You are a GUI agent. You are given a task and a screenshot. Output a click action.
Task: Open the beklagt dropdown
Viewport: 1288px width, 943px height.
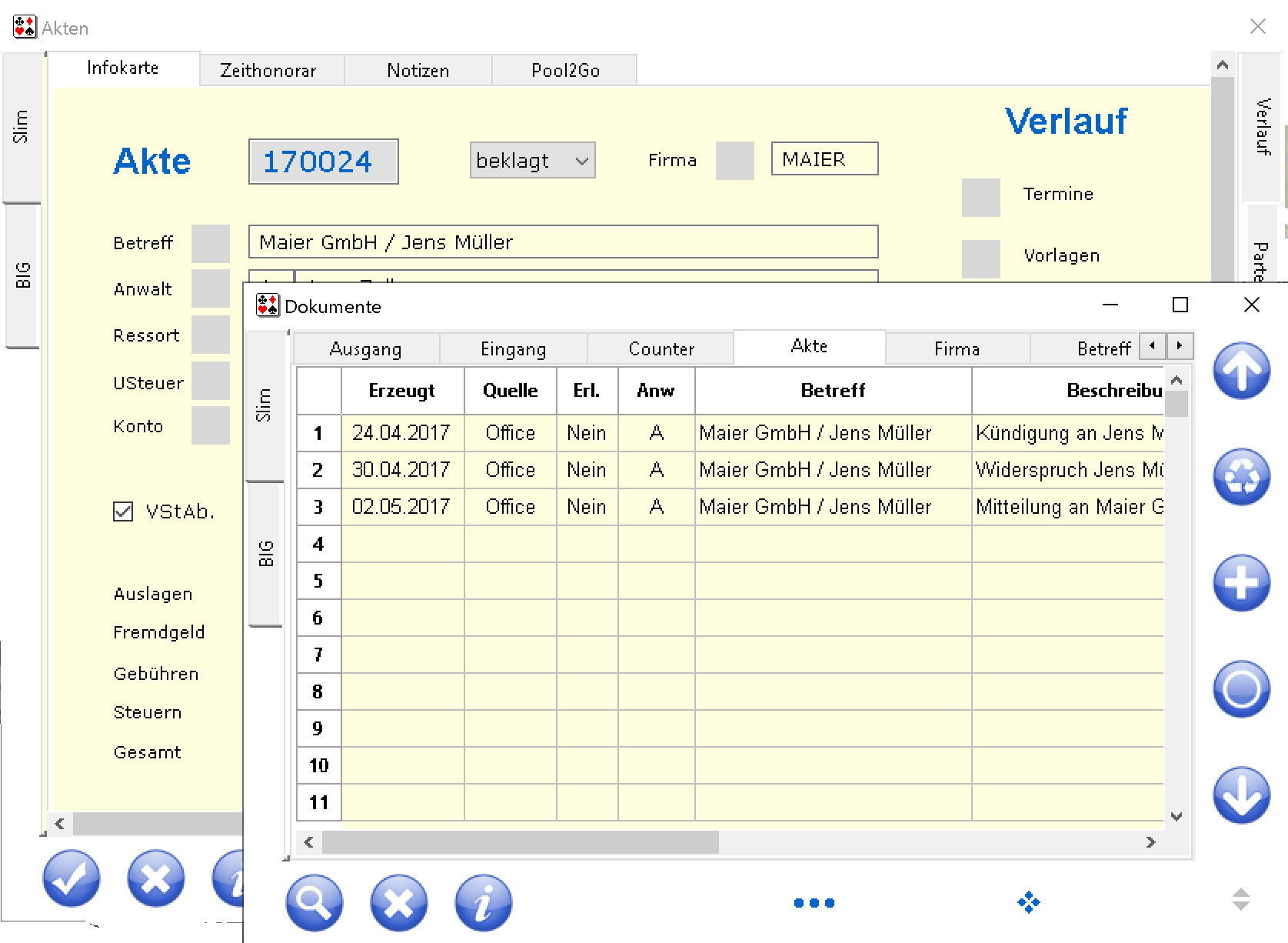[532, 160]
